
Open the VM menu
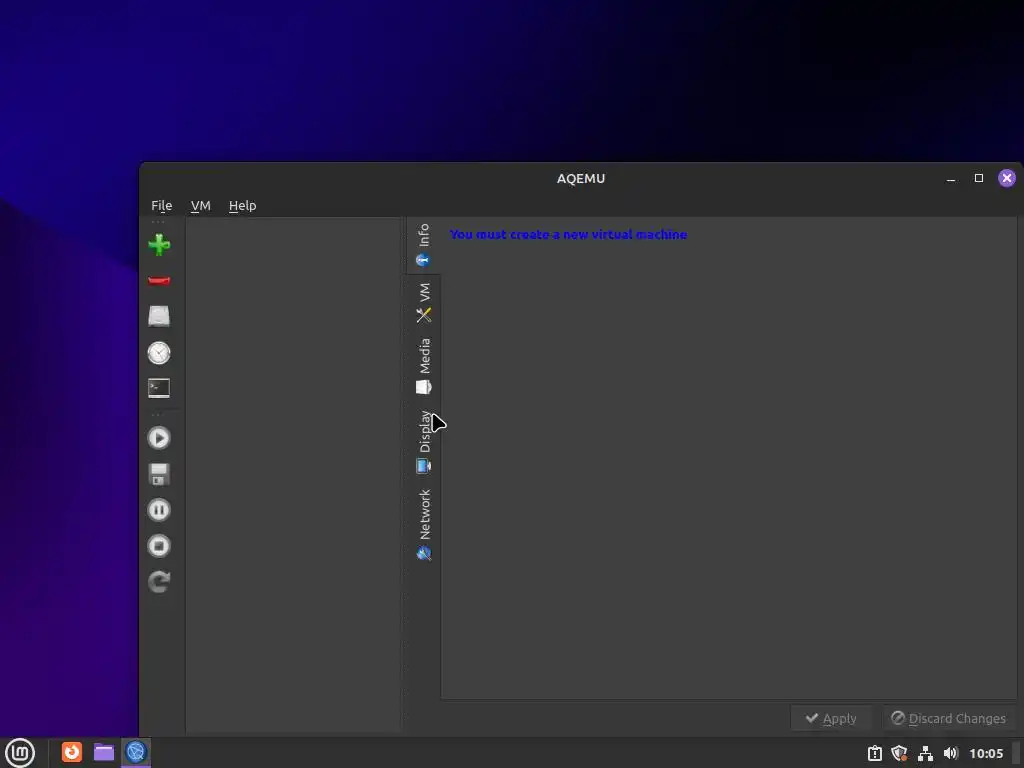pyautogui.click(x=200, y=205)
